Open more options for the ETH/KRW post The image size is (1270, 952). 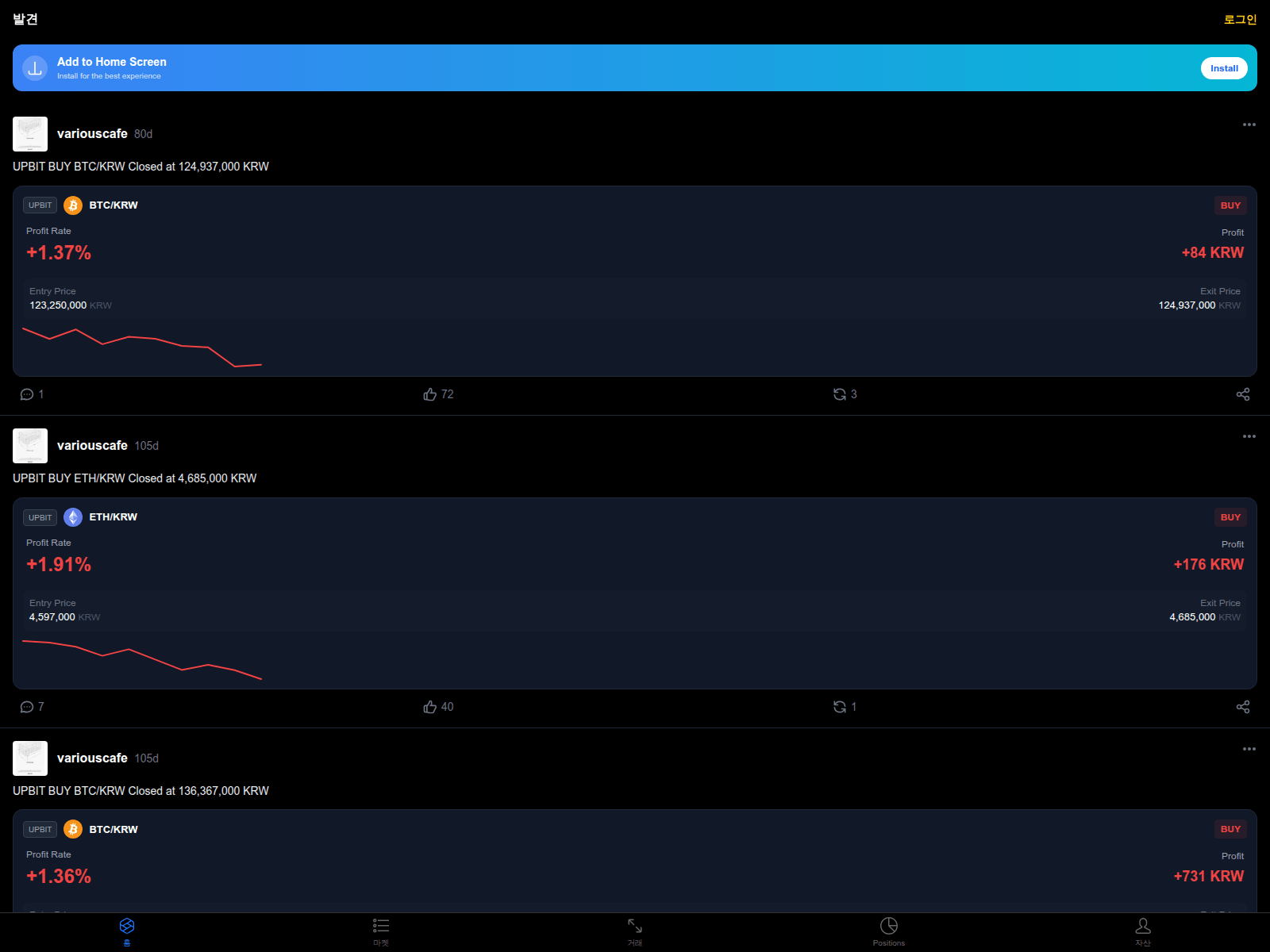click(x=1249, y=436)
